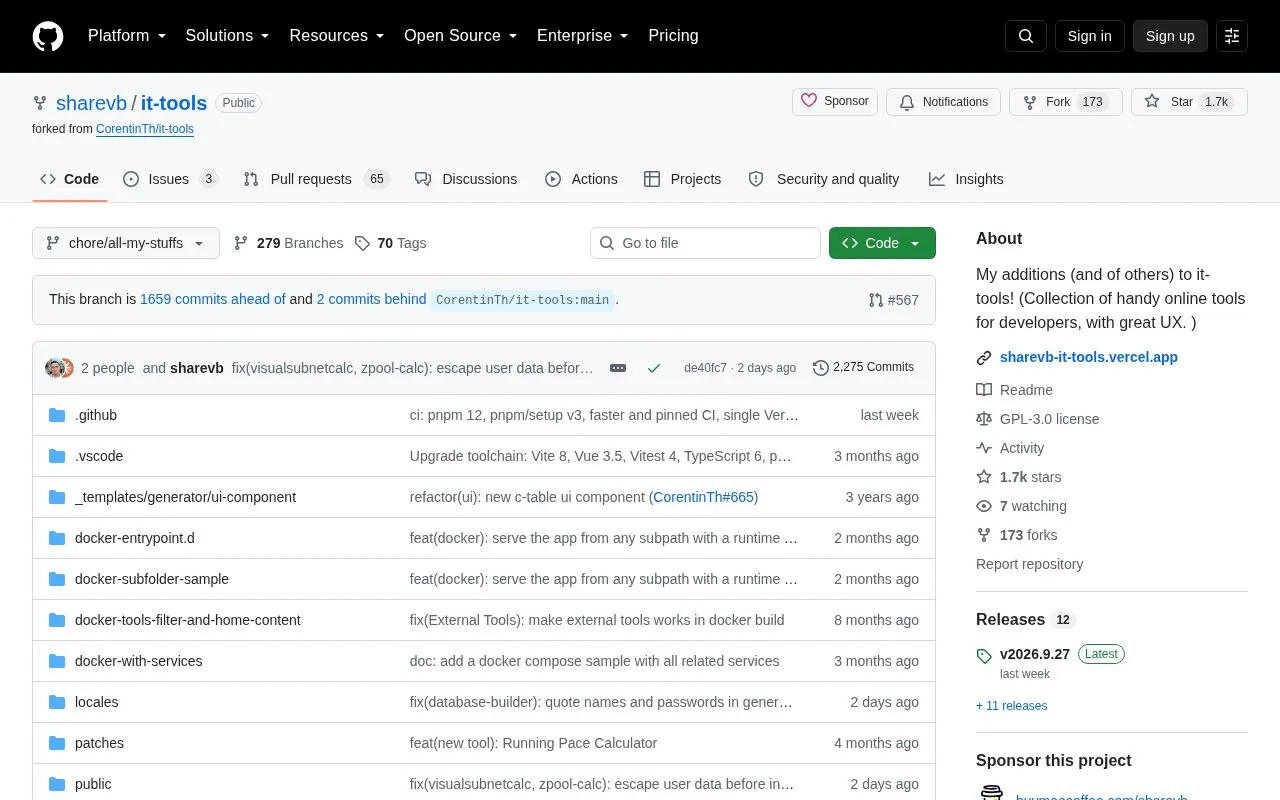View 70 Tags
Screen dimensions: 1280x800
(x=390, y=243)
